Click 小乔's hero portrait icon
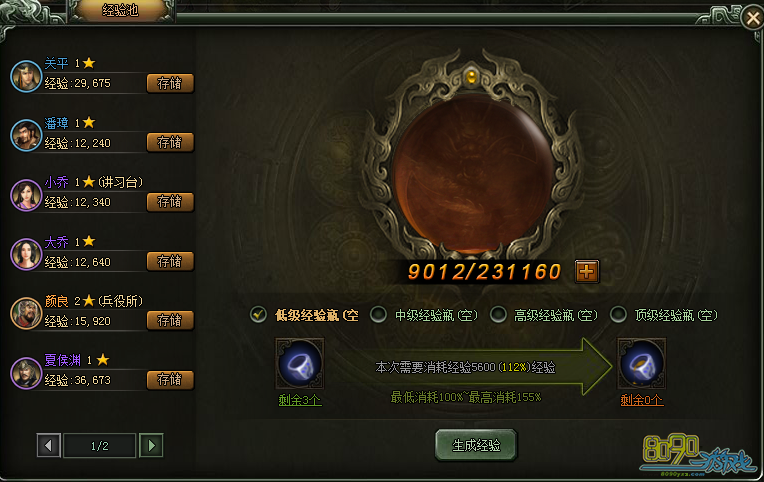 26,194
